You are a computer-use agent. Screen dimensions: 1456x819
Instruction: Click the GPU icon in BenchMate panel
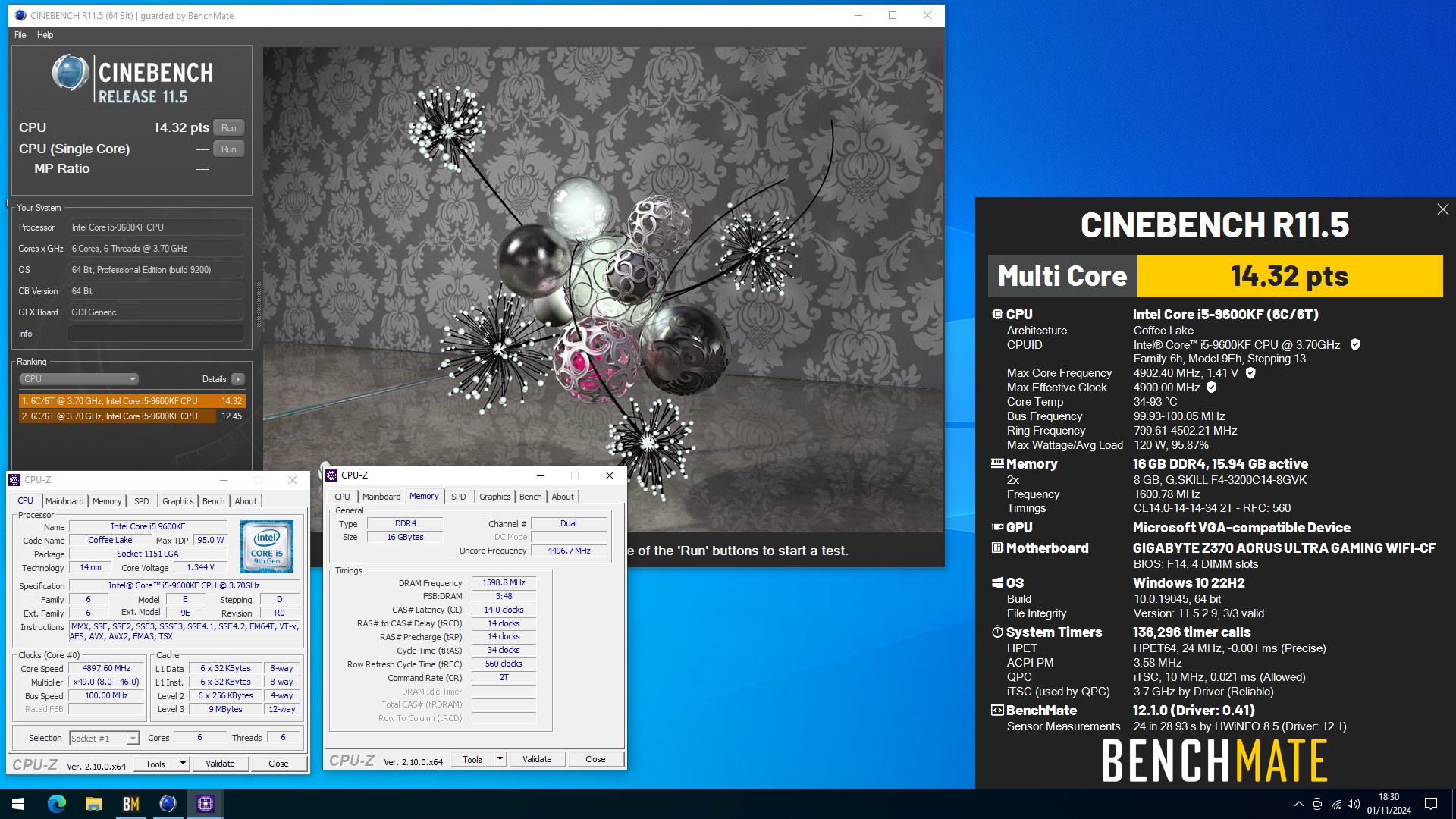coord(997,527)
